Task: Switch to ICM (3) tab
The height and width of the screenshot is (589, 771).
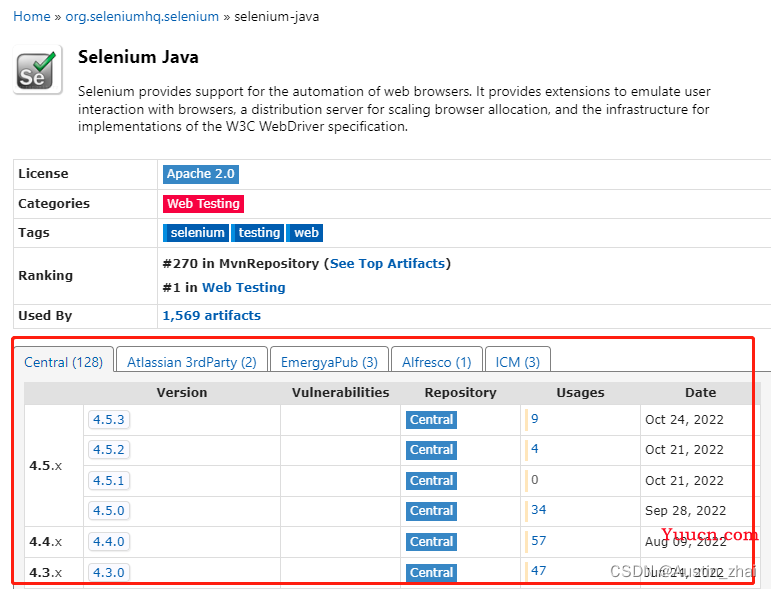Action: point(517,362)
